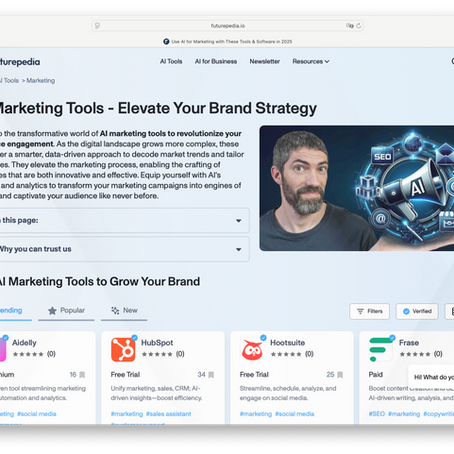Viewport: 454px width, 454px height.
Task: Click the #marketing tag on Hootsuite card
Action: coord(256,414)
